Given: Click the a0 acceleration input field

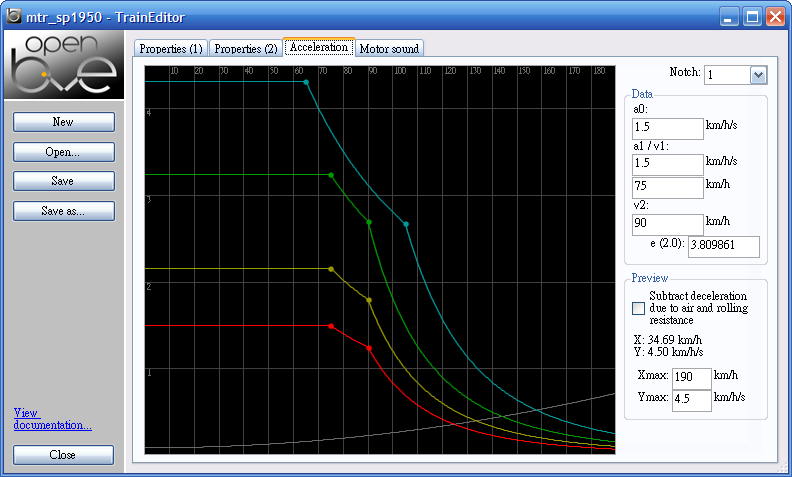Looking at the screenshot, I should coord(668,129).
